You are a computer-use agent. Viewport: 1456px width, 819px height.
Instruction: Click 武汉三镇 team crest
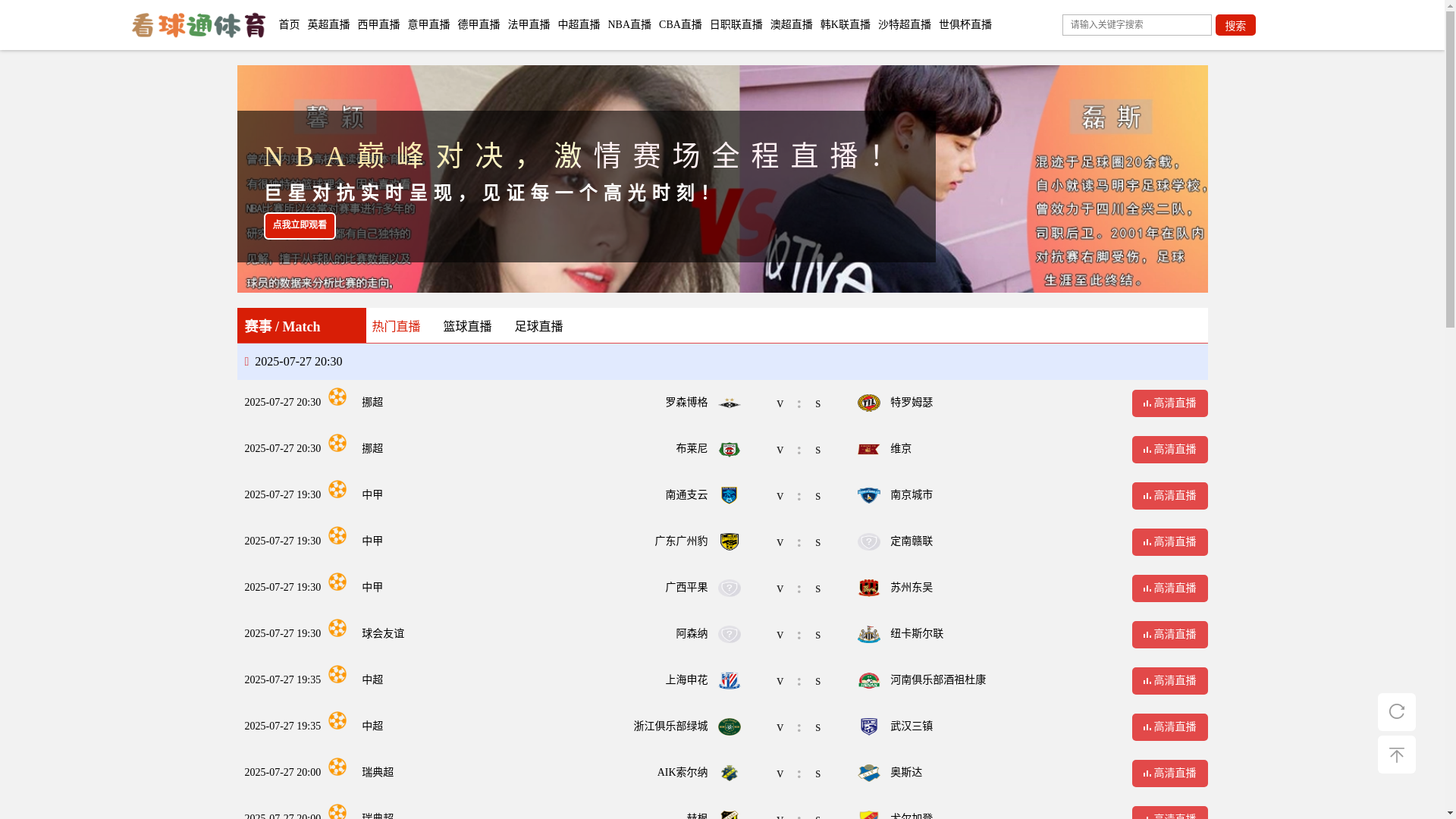coord(868,726)
